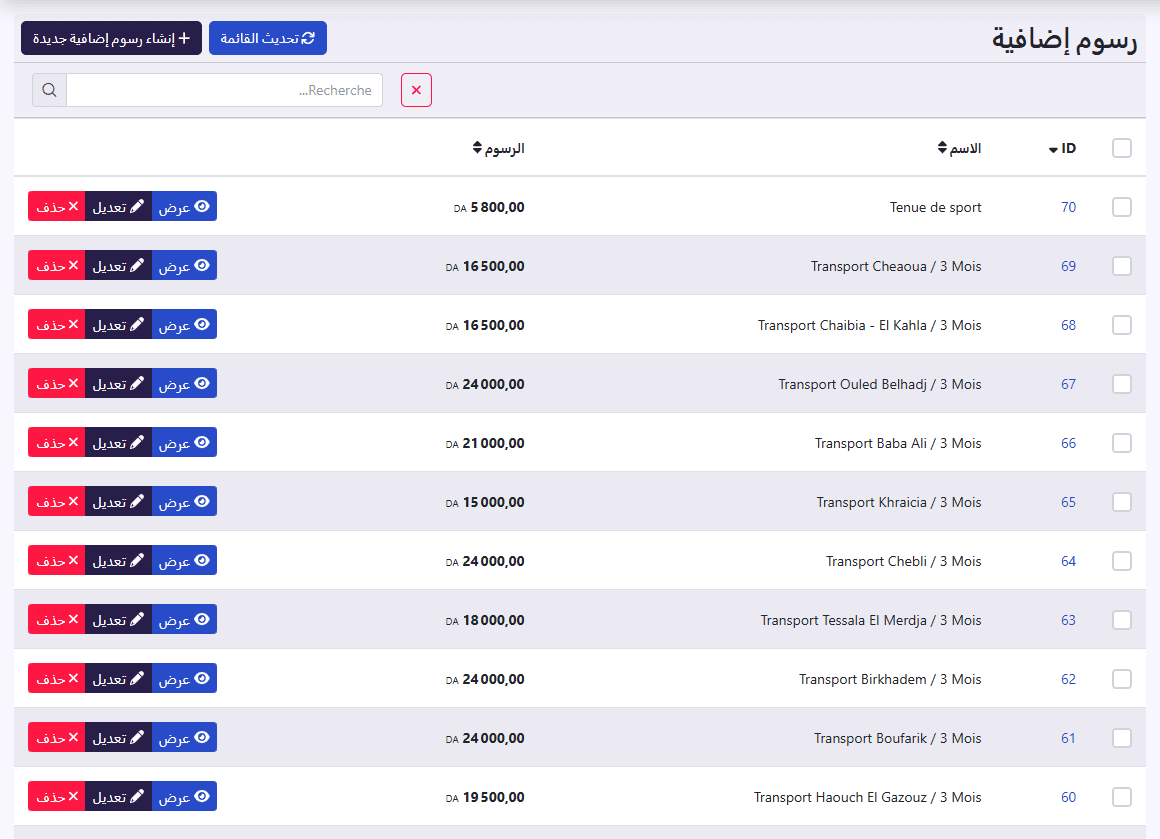Toggle the select-all header checkbox
Screen dimensions: 1160x839
tap(1122, 148)
